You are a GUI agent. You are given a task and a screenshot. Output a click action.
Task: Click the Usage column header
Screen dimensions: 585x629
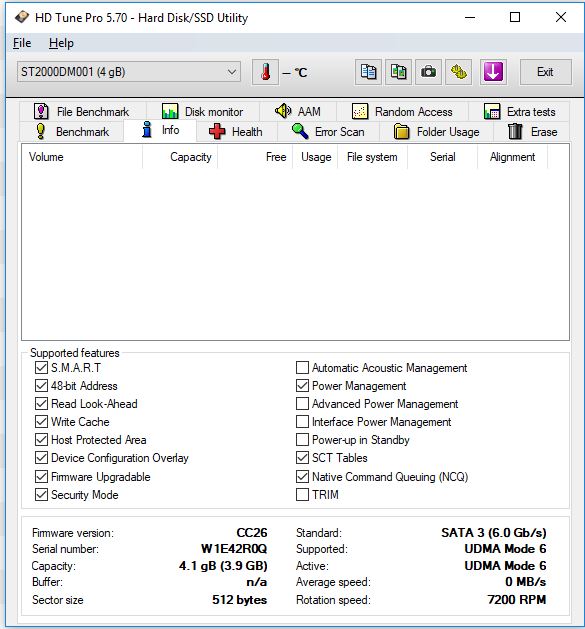pos(315,157)
